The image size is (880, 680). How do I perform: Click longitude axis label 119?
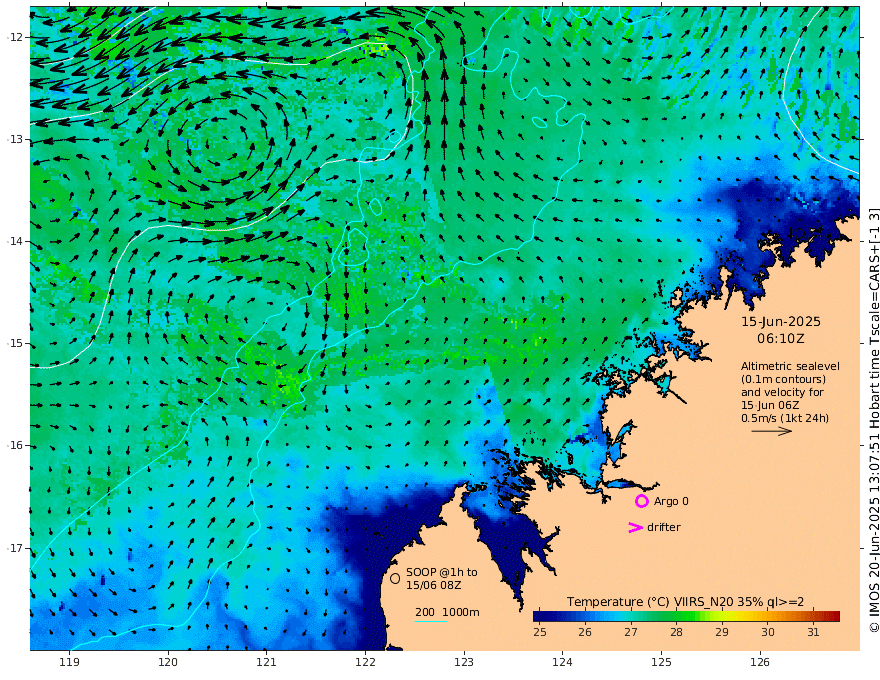click(x=69, y=662)
